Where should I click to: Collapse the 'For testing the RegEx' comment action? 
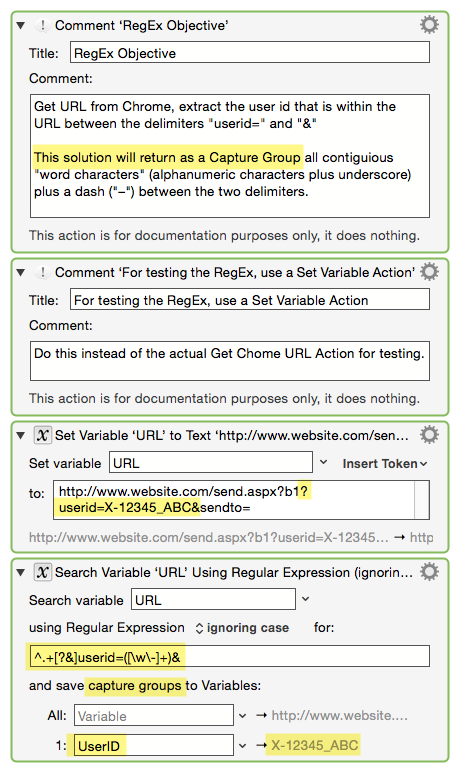[21, 272]
